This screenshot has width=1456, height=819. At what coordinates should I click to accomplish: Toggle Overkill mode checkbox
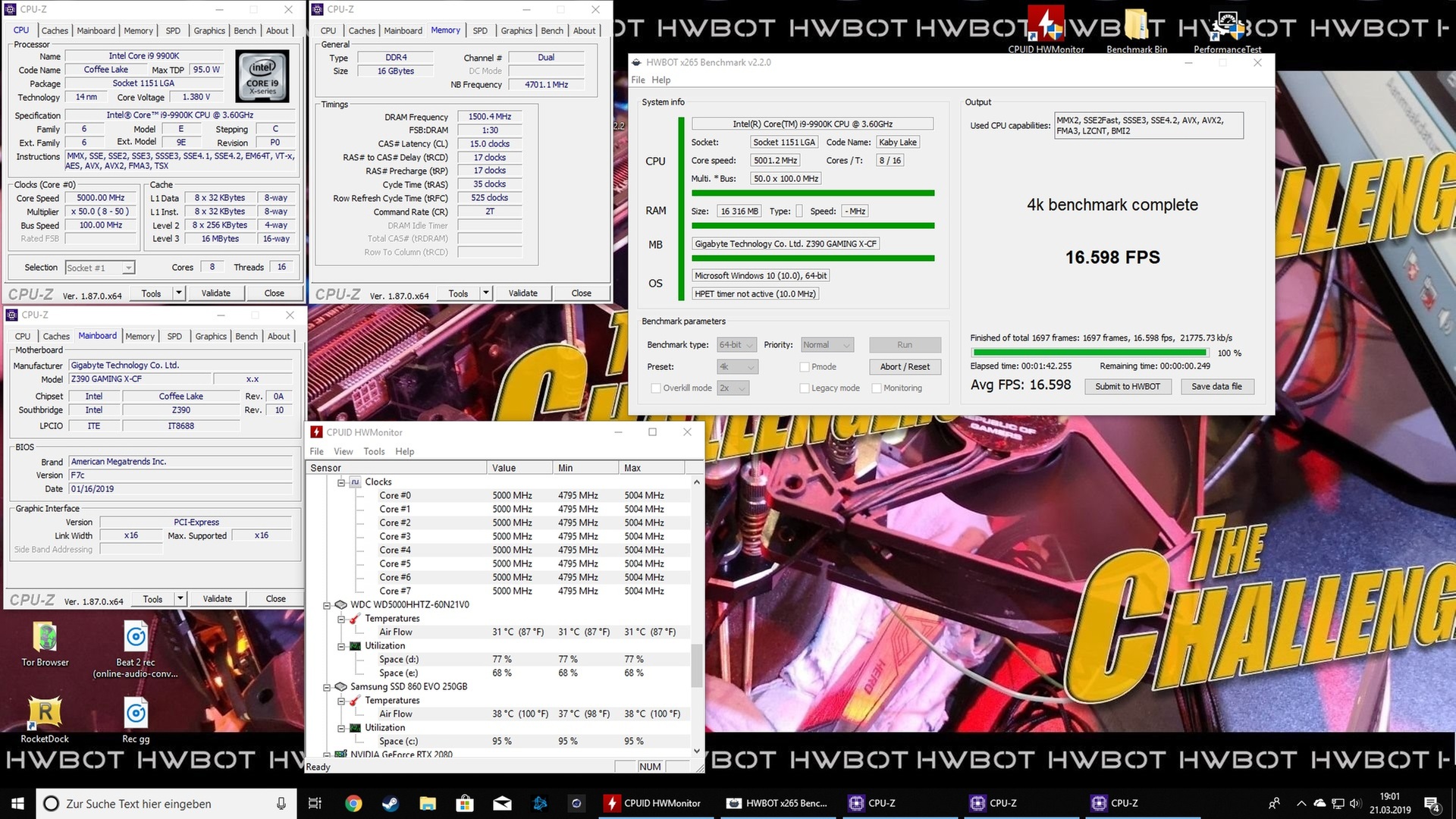656,388
